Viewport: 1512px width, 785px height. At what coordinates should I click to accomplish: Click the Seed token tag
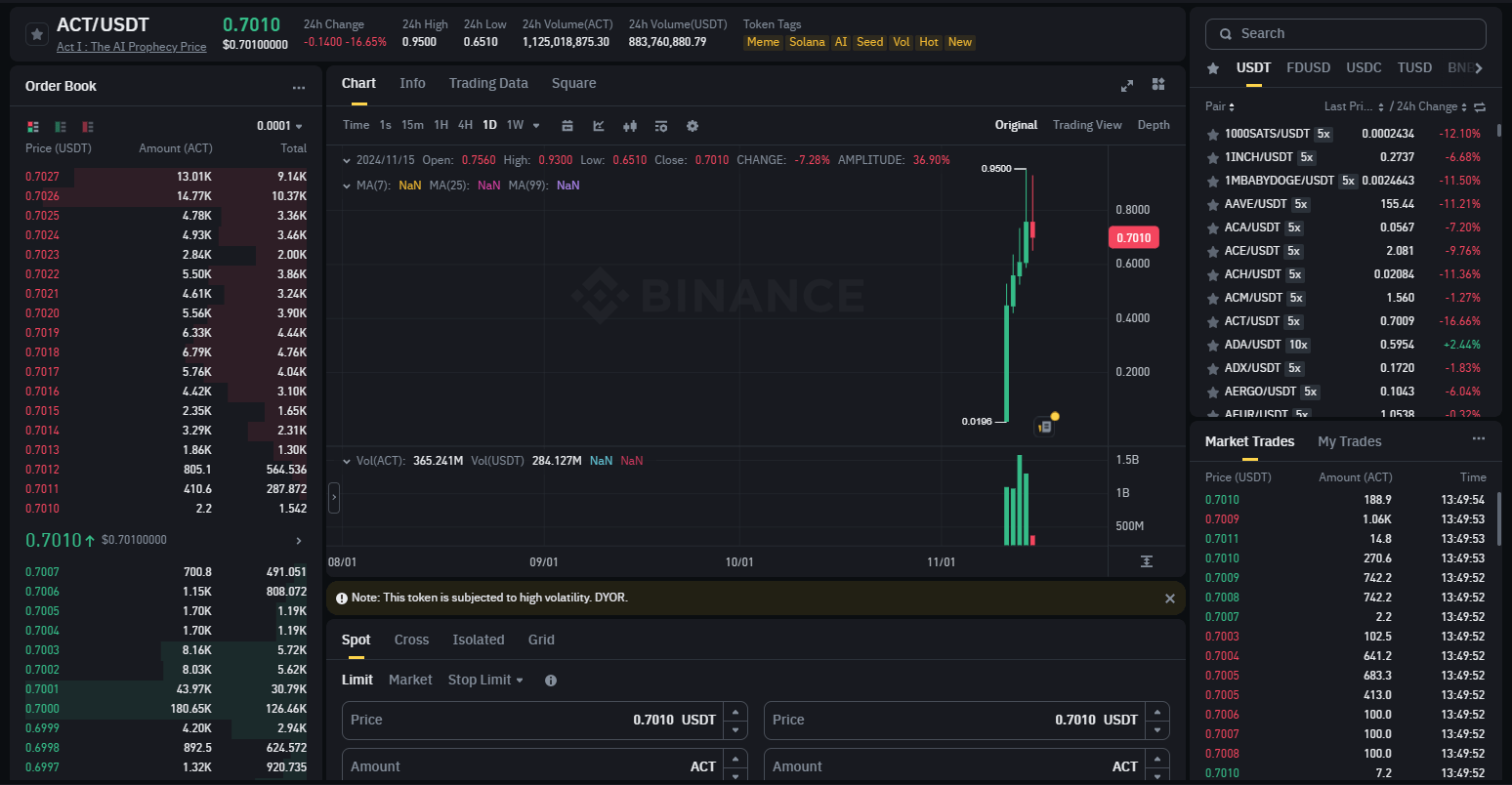[869, 42]
